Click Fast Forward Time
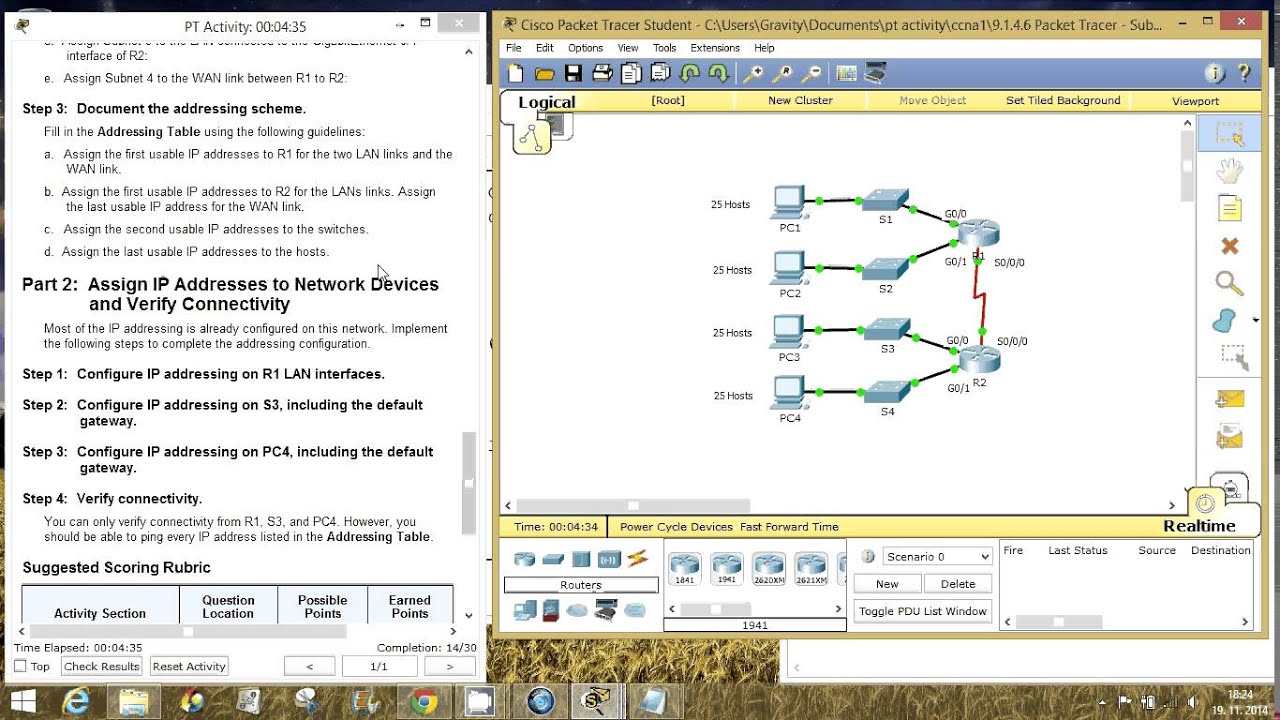The image size is (1280, 720). [789, 527]
